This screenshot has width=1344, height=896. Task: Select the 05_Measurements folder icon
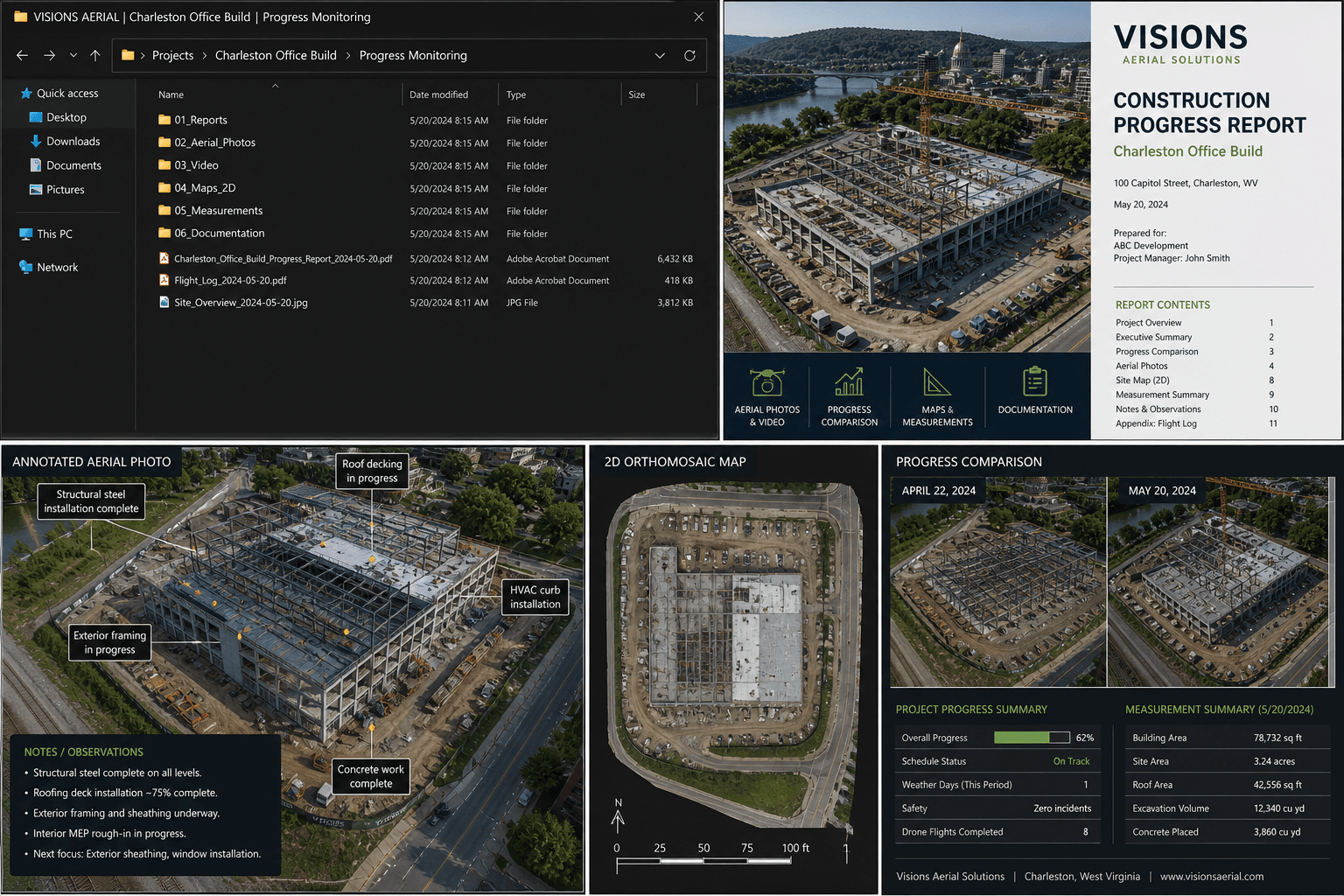coord(164,210)
